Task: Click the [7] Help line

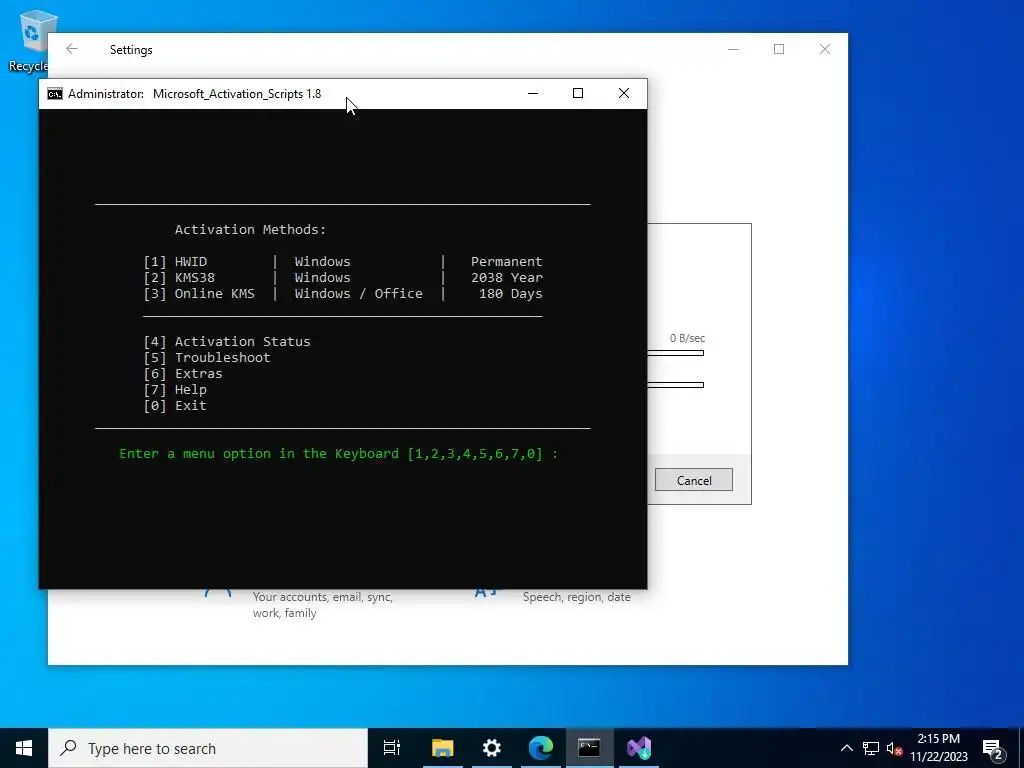Action: 175,389
